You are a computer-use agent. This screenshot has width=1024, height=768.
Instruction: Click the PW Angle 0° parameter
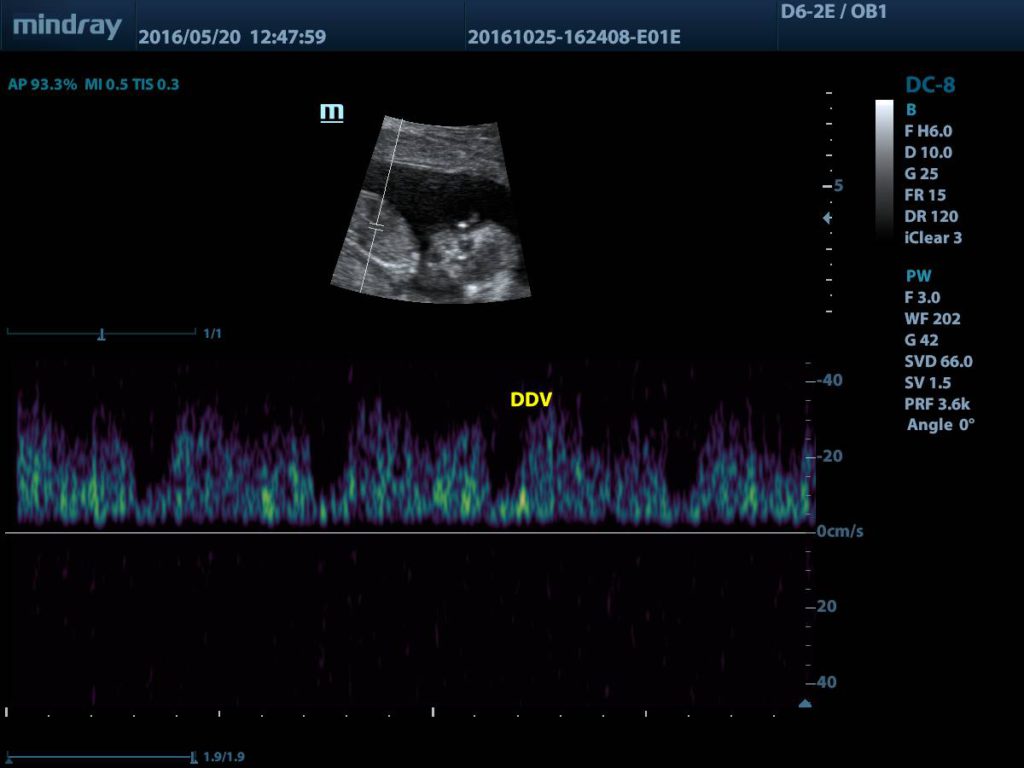tap(940, 425)
